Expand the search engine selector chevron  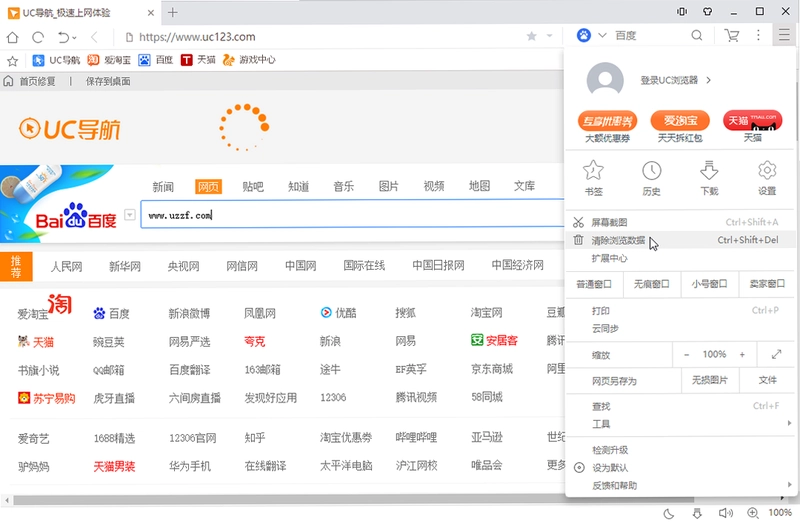[602, 35]
